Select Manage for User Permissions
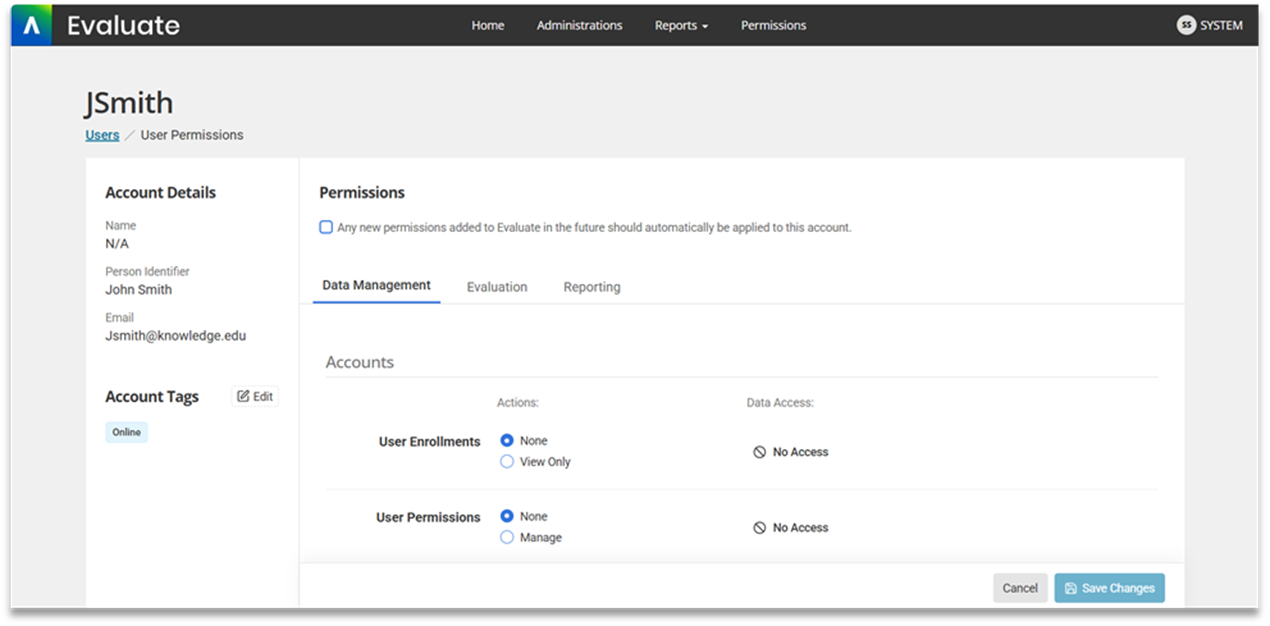This screenshot has width=1270, height=626. click(507, 537)
